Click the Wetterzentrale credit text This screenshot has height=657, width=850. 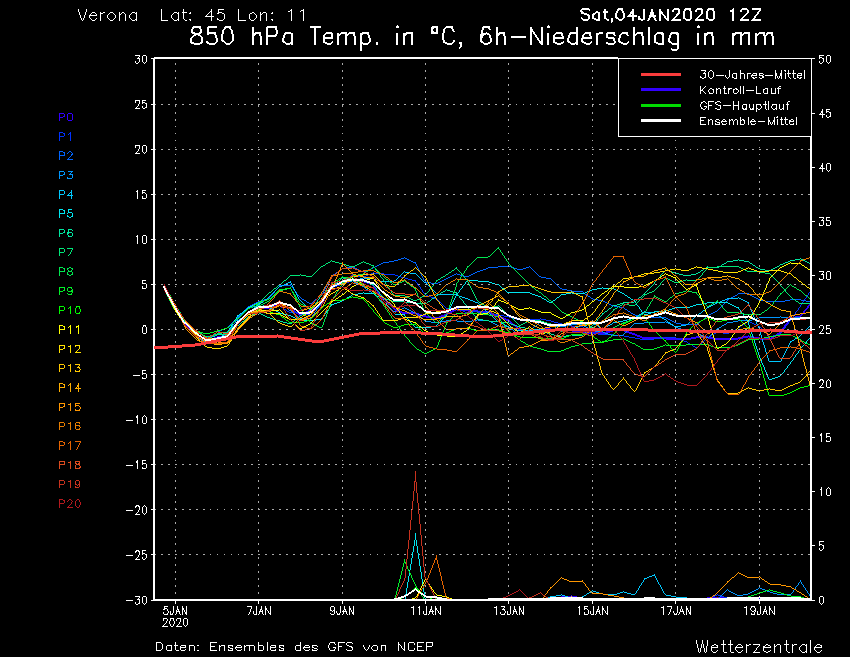759,647
